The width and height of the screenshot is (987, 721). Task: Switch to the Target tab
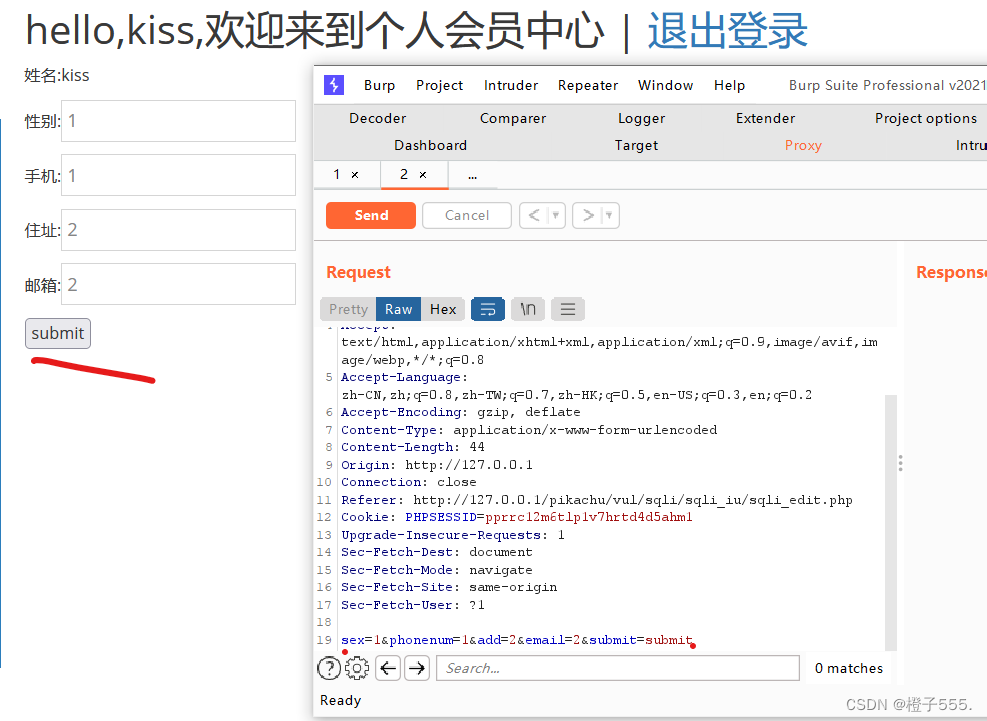click(x=636, y=145)
